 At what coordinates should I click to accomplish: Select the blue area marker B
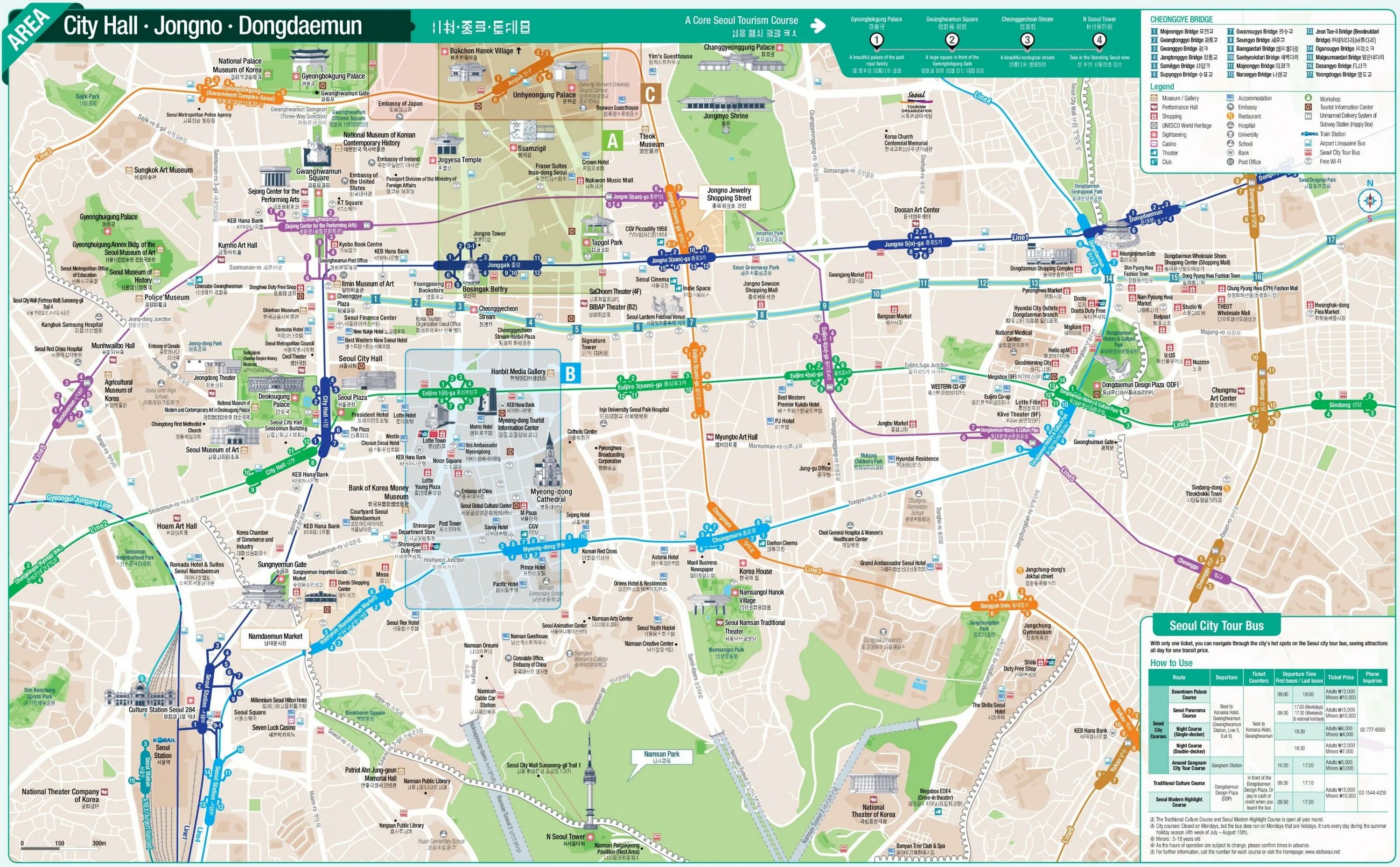point(570,374)
